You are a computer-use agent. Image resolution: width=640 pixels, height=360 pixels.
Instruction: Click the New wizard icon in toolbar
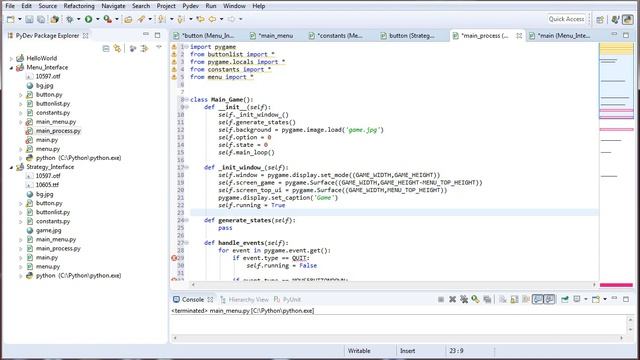[11, 19]
